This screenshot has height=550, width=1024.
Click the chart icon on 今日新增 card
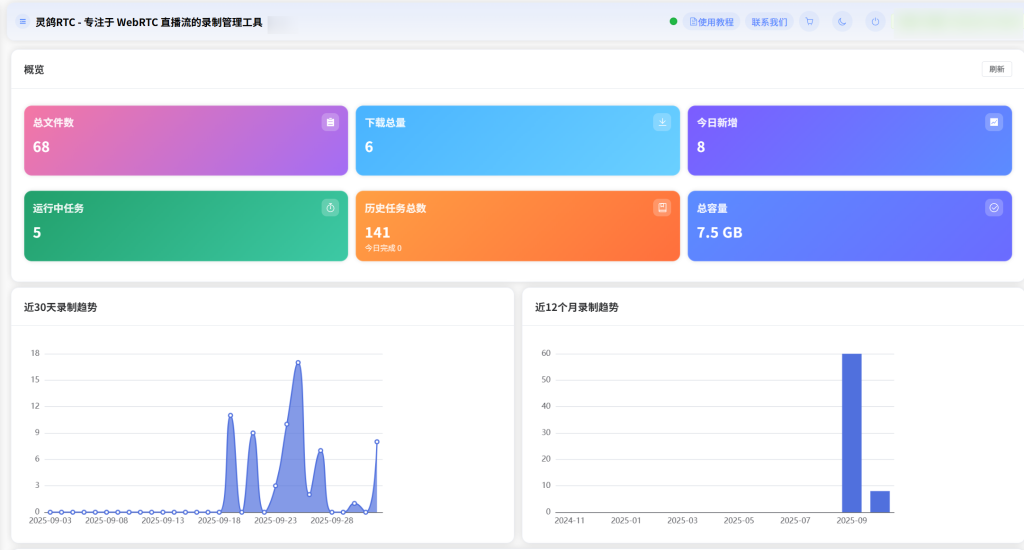[993, 122]
